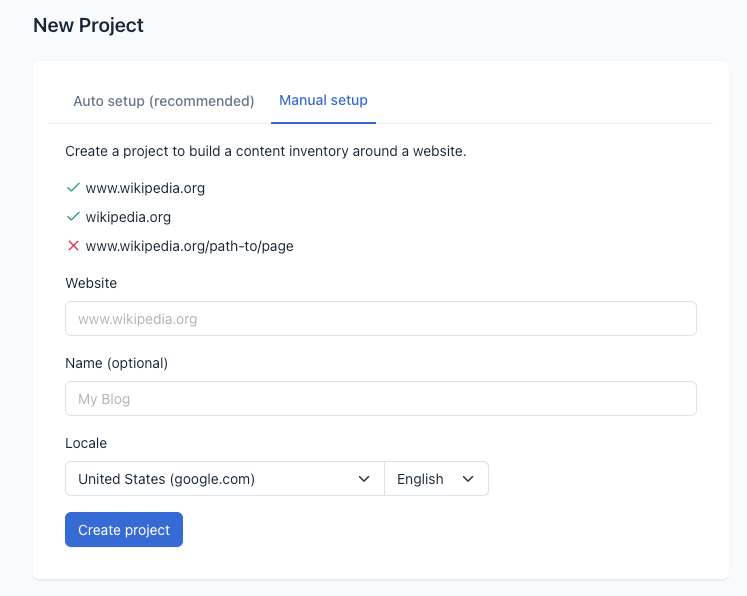Click the Name (optional) label
Screen dimensions: 747x596
coord(116,363)
